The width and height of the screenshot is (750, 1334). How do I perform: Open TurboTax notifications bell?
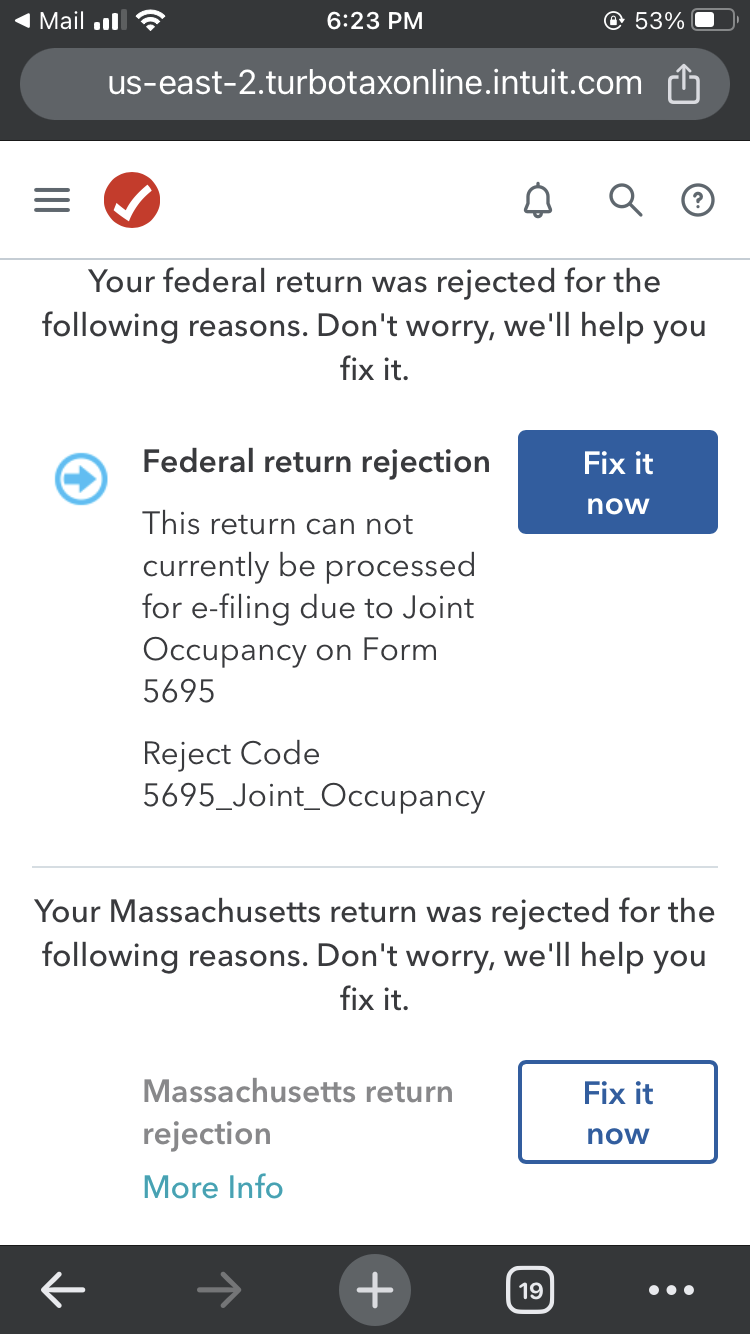point(537,200)
